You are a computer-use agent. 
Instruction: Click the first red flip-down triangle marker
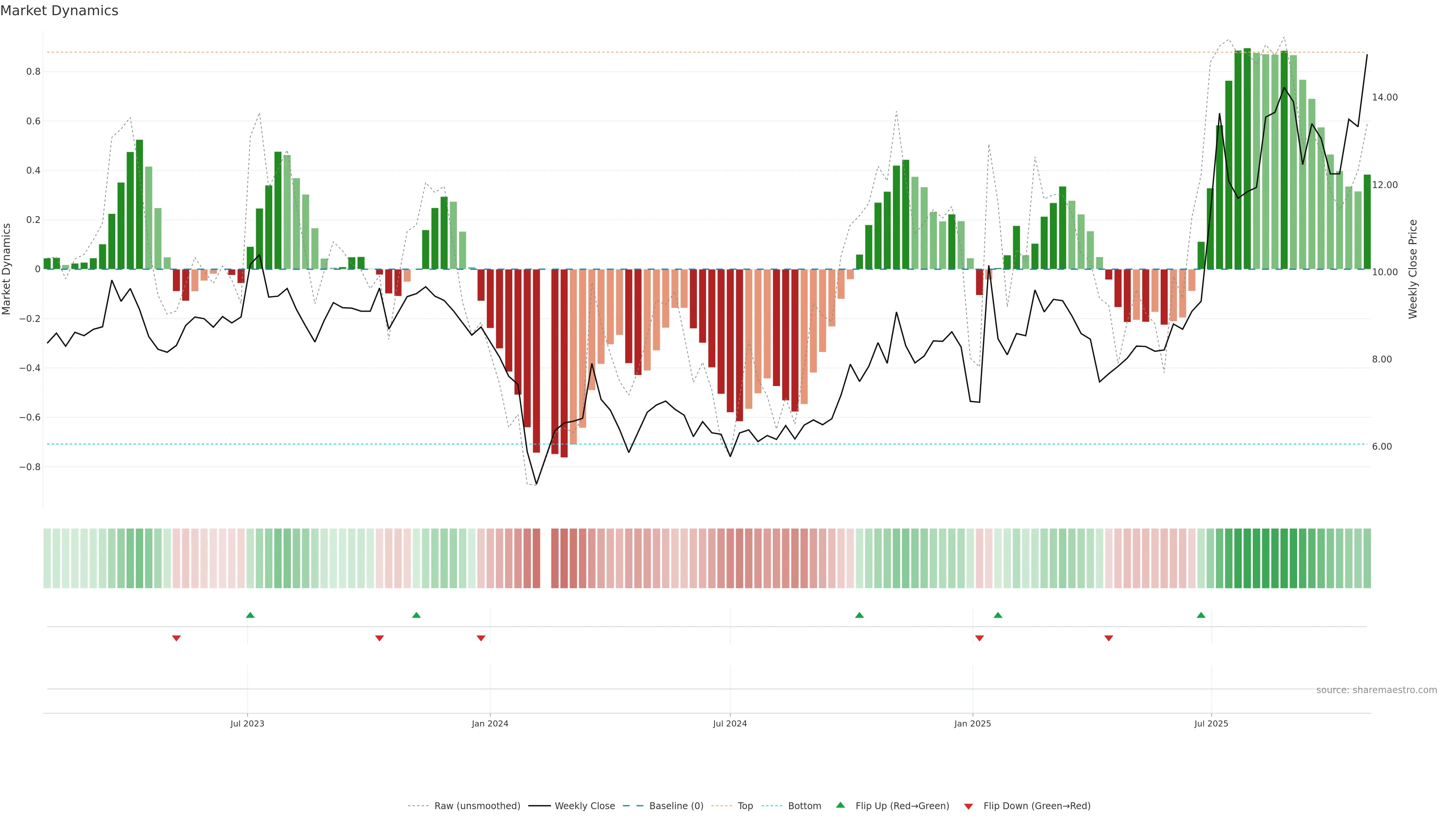[176, 638]
